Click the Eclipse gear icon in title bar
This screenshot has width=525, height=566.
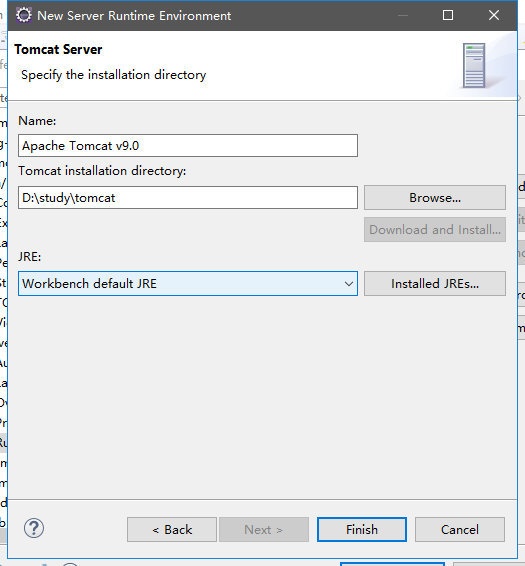pos(24,16)
